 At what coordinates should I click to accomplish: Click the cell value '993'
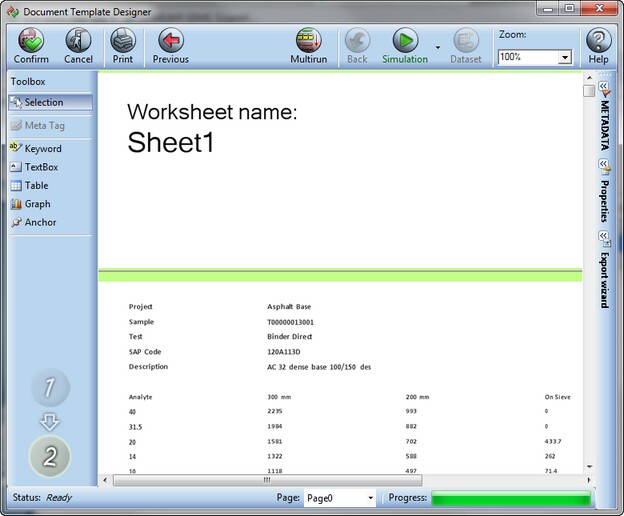coord(411,411)
